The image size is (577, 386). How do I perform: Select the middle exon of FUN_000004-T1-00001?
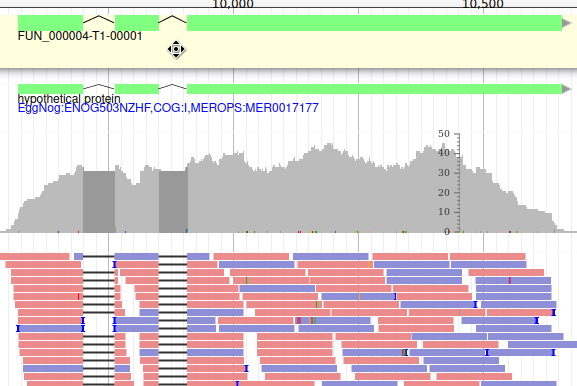137,23
